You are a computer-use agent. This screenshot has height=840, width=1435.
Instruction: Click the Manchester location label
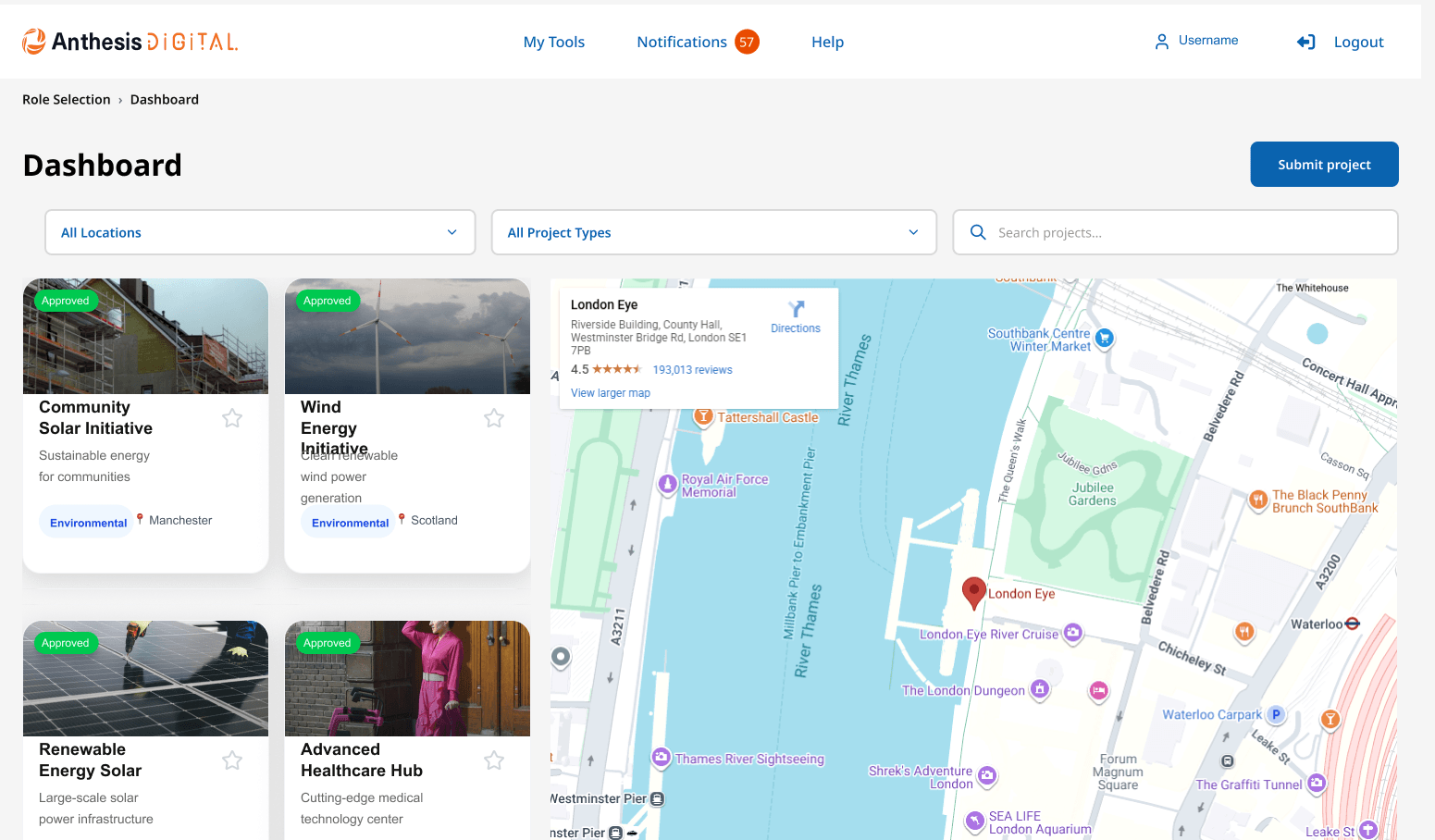(x=180, y=521)
